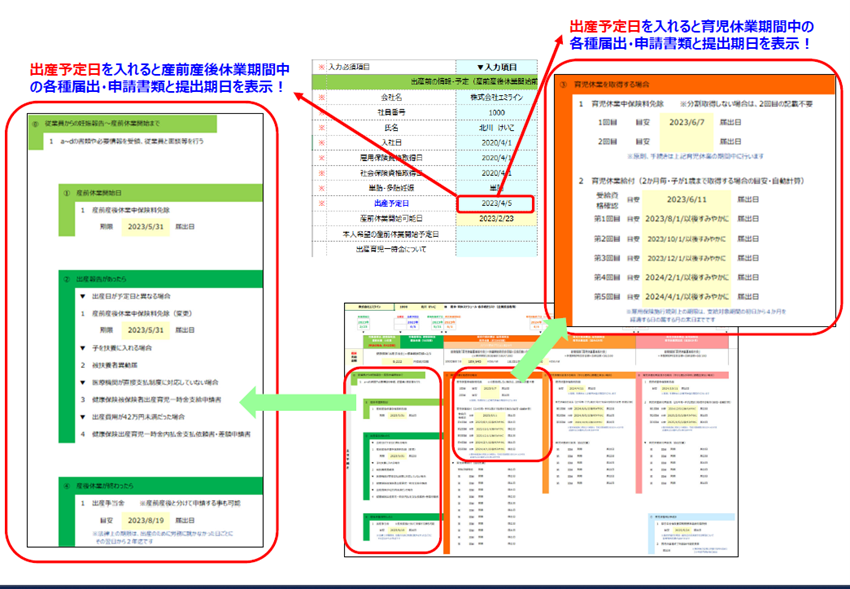The image size is (850, 589).
Task: Select 2023/5/31 deadline under 産前休業開始日 section
Action: [145, 227]
